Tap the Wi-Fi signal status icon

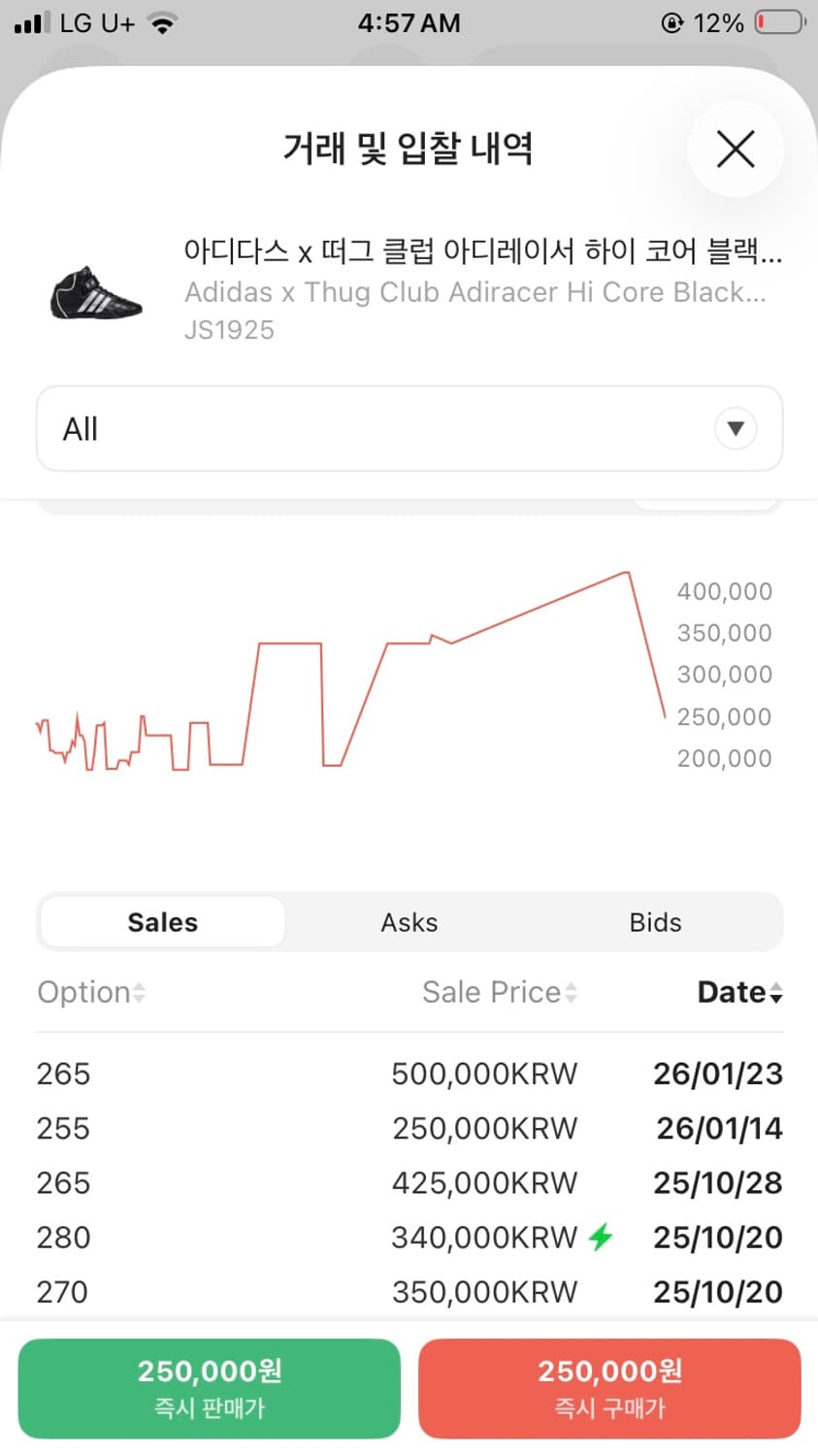[163, 23]
